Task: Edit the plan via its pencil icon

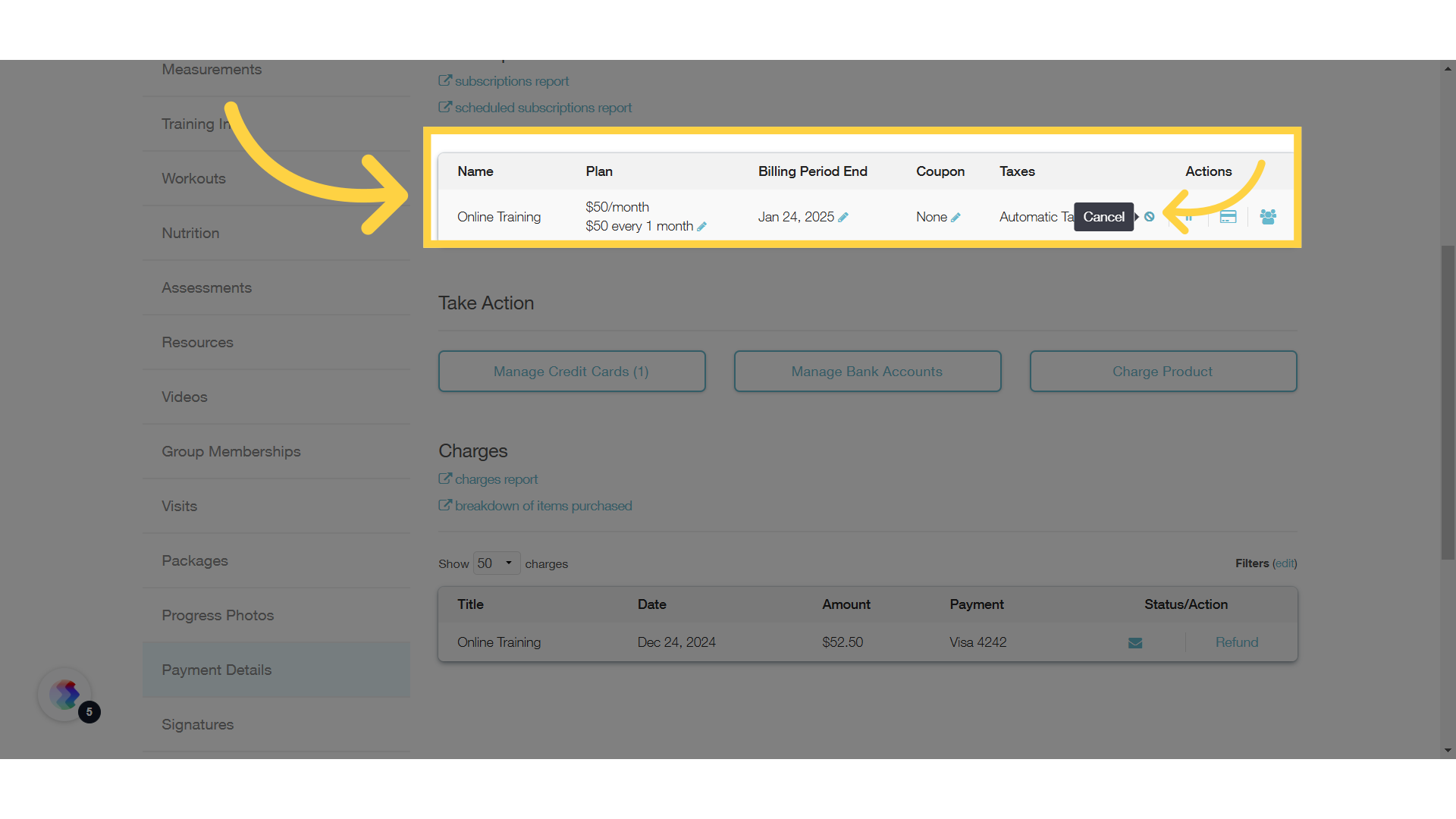Action: (701, 227)
